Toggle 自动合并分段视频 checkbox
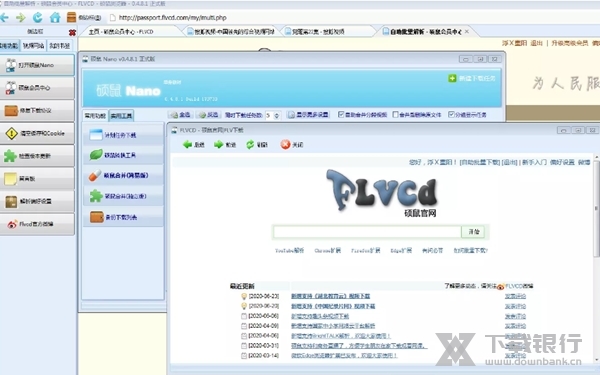Image resolution: width=600 pixels, height=375 pixels. coord(341,114)
